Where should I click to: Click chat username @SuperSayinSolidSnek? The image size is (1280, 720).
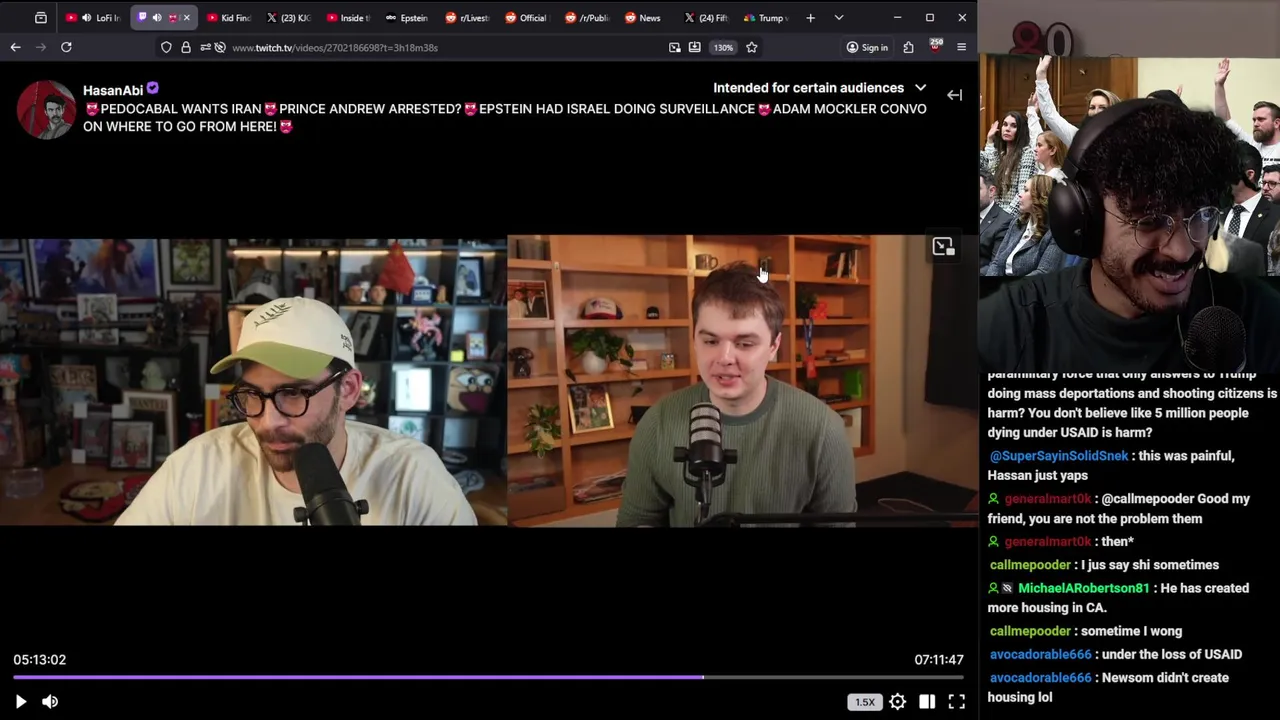coord(1059,456)
